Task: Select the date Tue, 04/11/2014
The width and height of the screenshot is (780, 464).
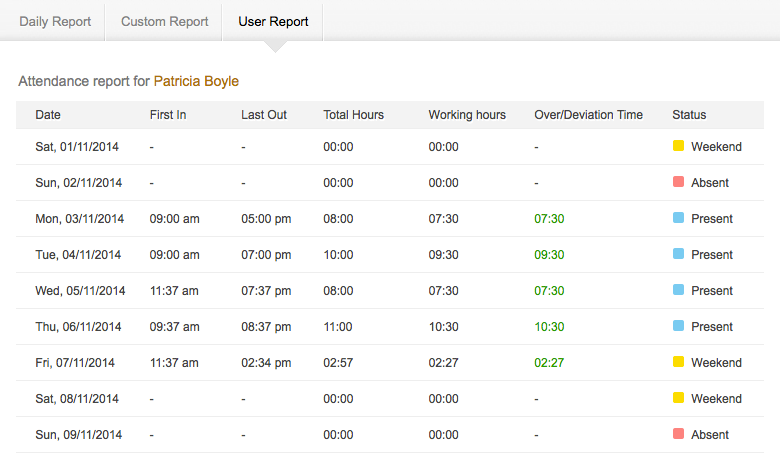Action: point(78,255)
